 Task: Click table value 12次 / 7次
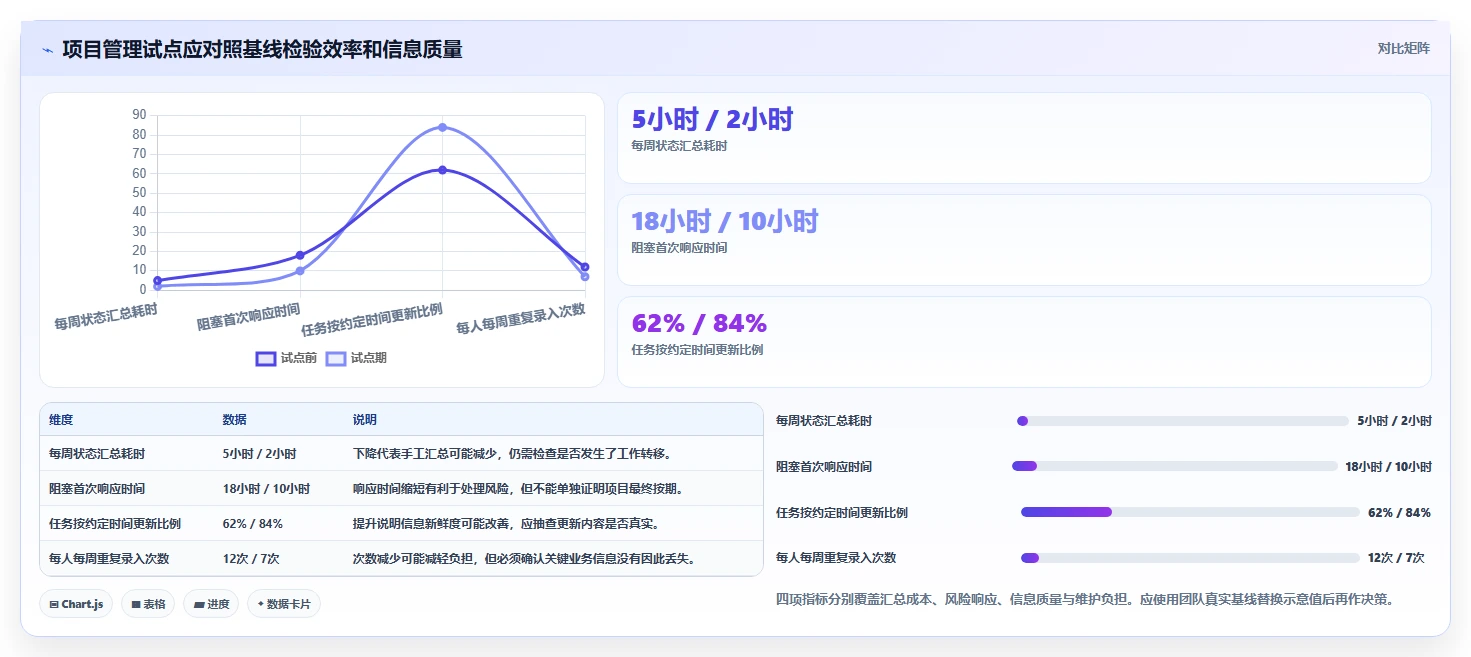pyautogui.click(x=251, y=558)
